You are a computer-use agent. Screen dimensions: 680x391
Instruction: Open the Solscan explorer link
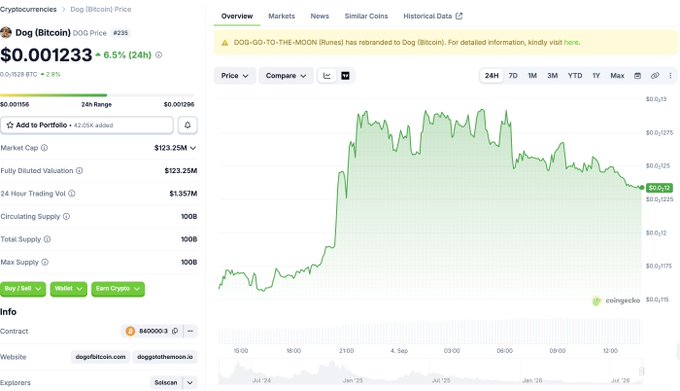coord(166,383)
